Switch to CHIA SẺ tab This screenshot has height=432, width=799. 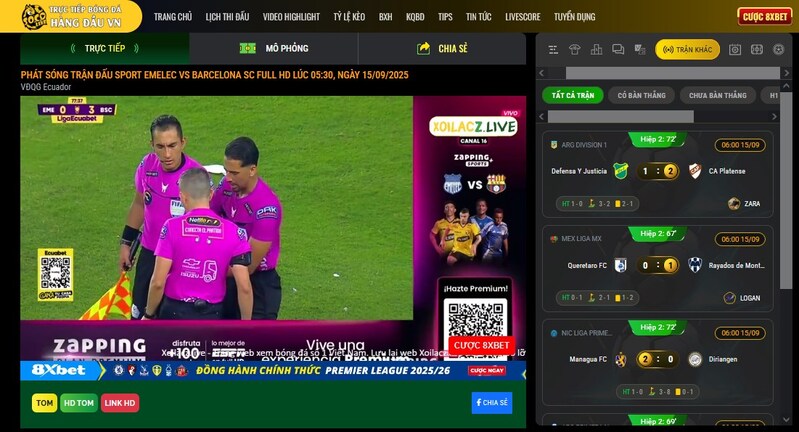click(442, 48)
